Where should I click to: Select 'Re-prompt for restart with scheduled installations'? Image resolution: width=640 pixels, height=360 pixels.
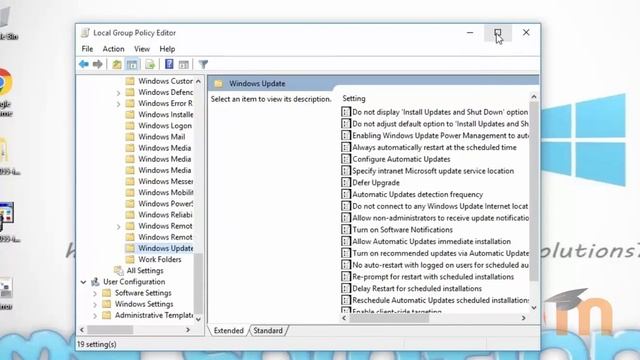433,277
